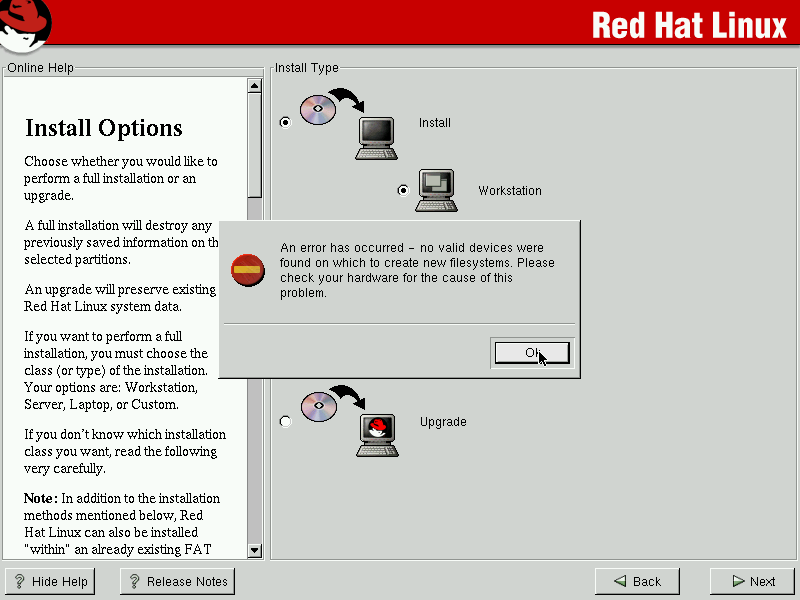Click the Workstation computer icon

tap(436, 190)
